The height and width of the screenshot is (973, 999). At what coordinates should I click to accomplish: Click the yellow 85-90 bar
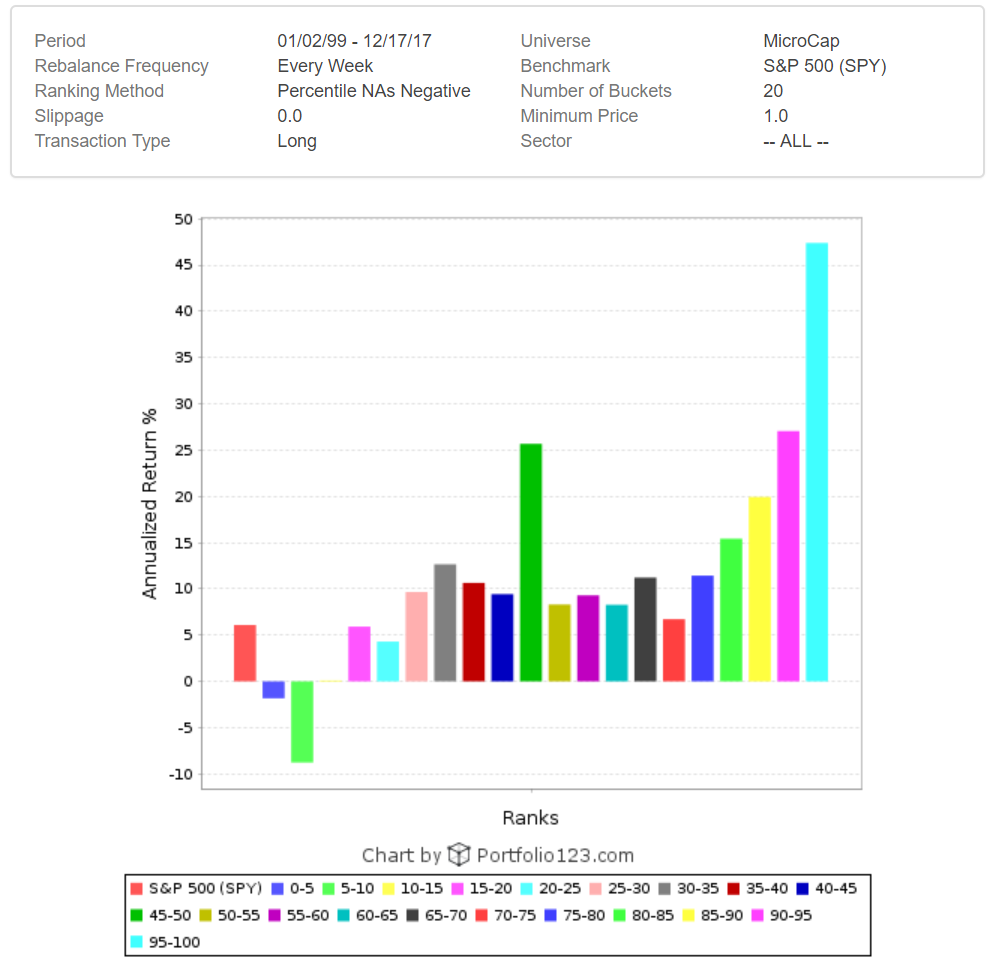click(759, 589)
